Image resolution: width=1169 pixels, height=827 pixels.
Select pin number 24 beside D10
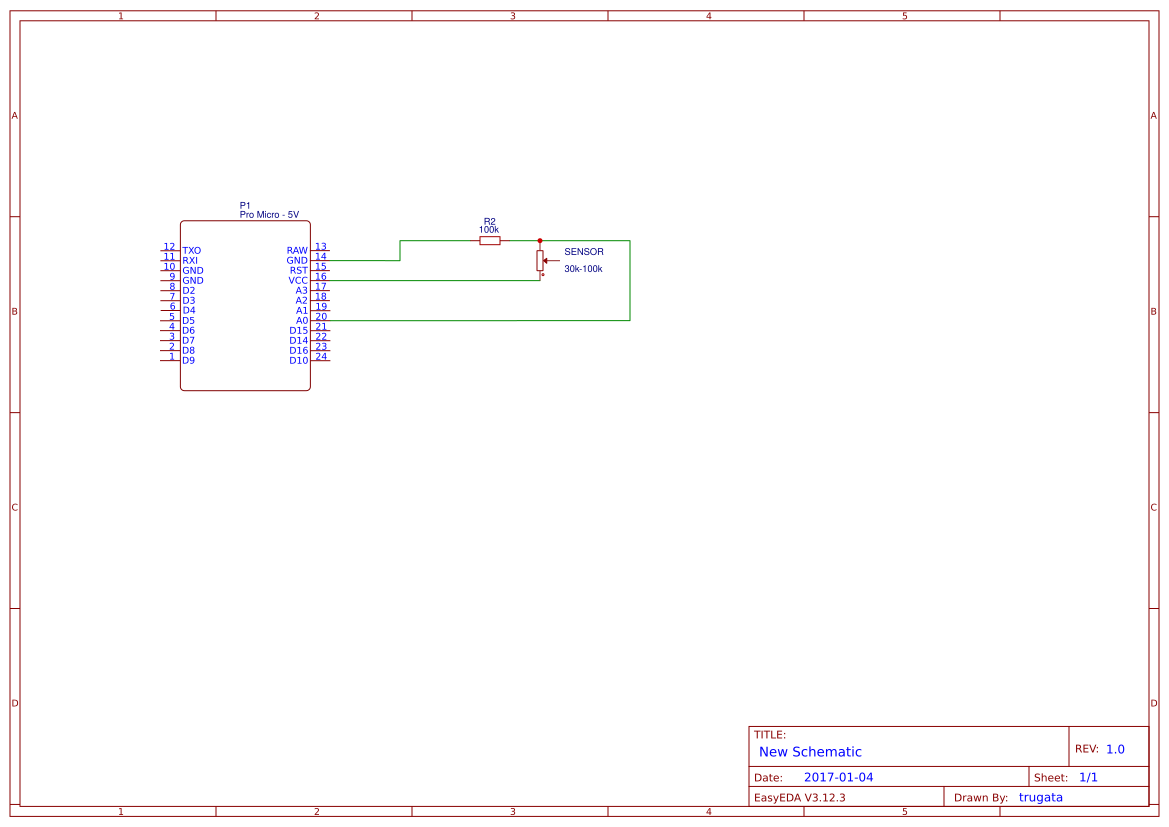(321, 356)
